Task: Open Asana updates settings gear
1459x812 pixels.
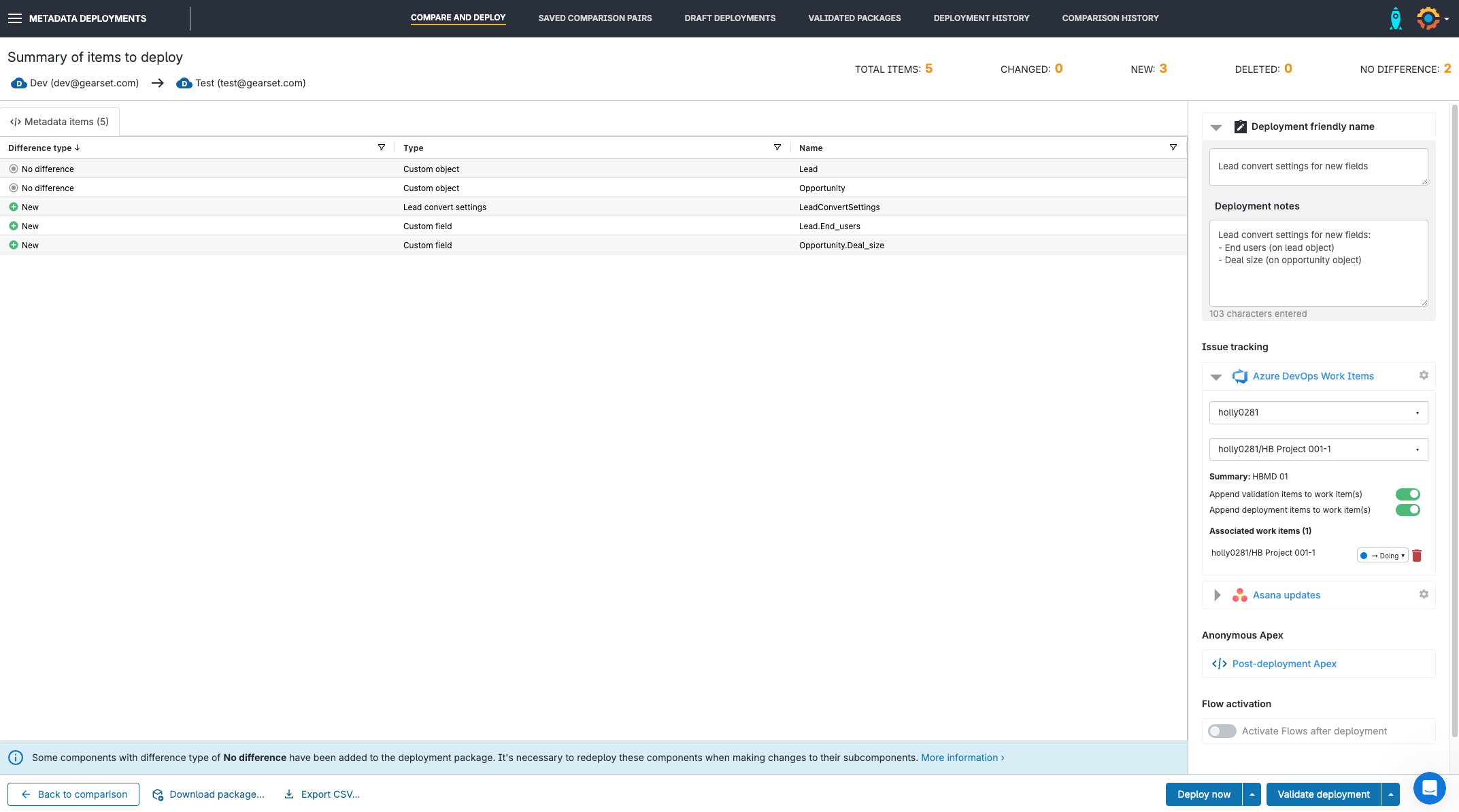Action: pyautogui.click(x=1424, y=594)
